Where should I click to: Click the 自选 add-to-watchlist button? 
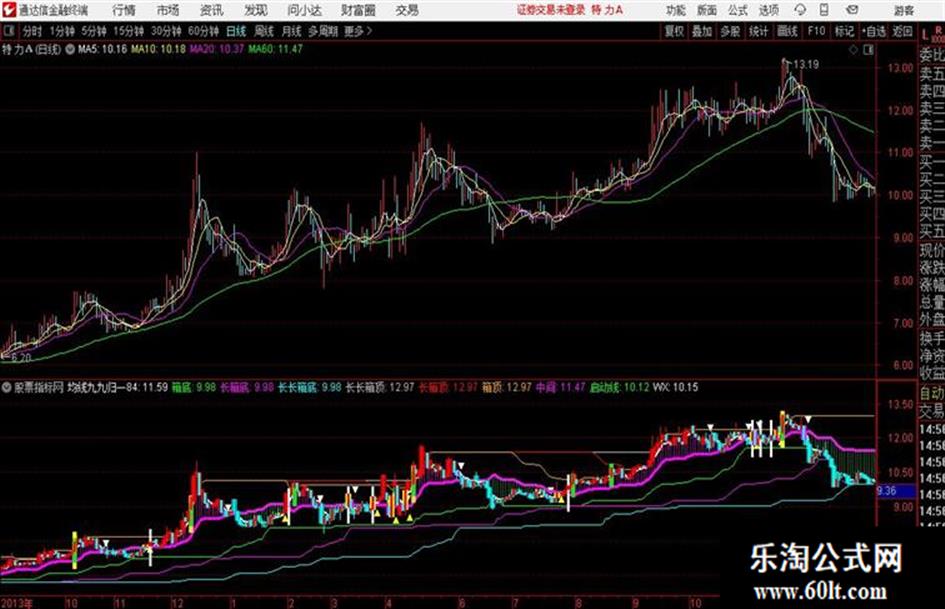tap(873, 31)
